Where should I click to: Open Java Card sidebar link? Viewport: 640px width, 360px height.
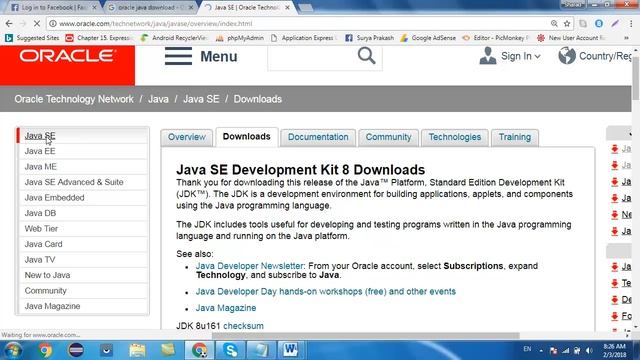(x=43, y=244)
